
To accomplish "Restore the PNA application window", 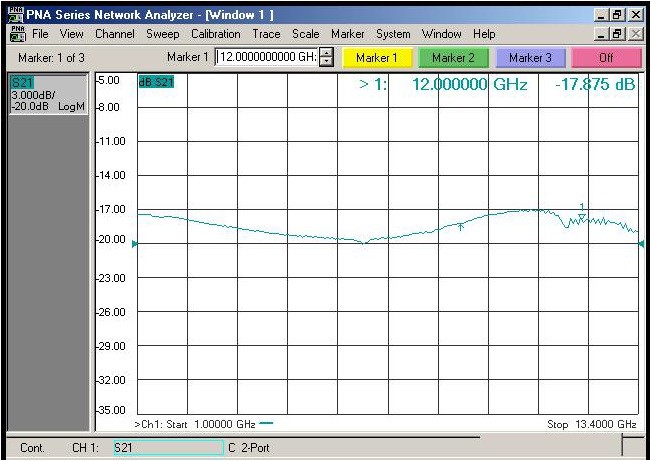I will (617, 15).
